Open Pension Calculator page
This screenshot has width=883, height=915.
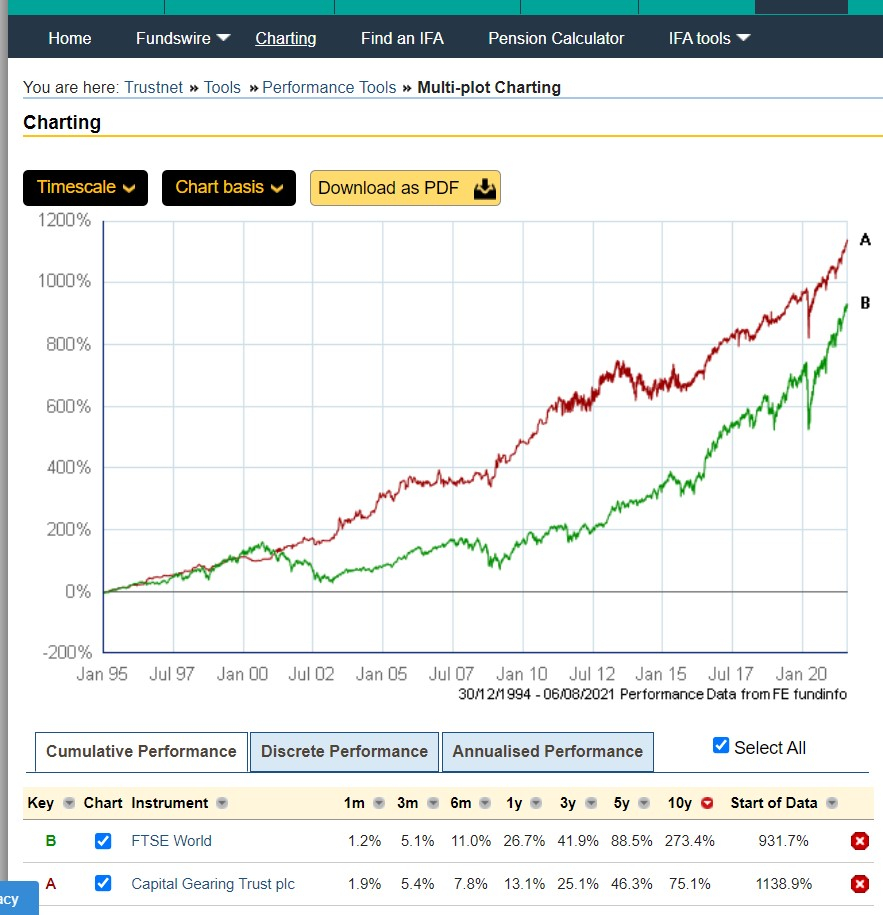click(556, 39)
